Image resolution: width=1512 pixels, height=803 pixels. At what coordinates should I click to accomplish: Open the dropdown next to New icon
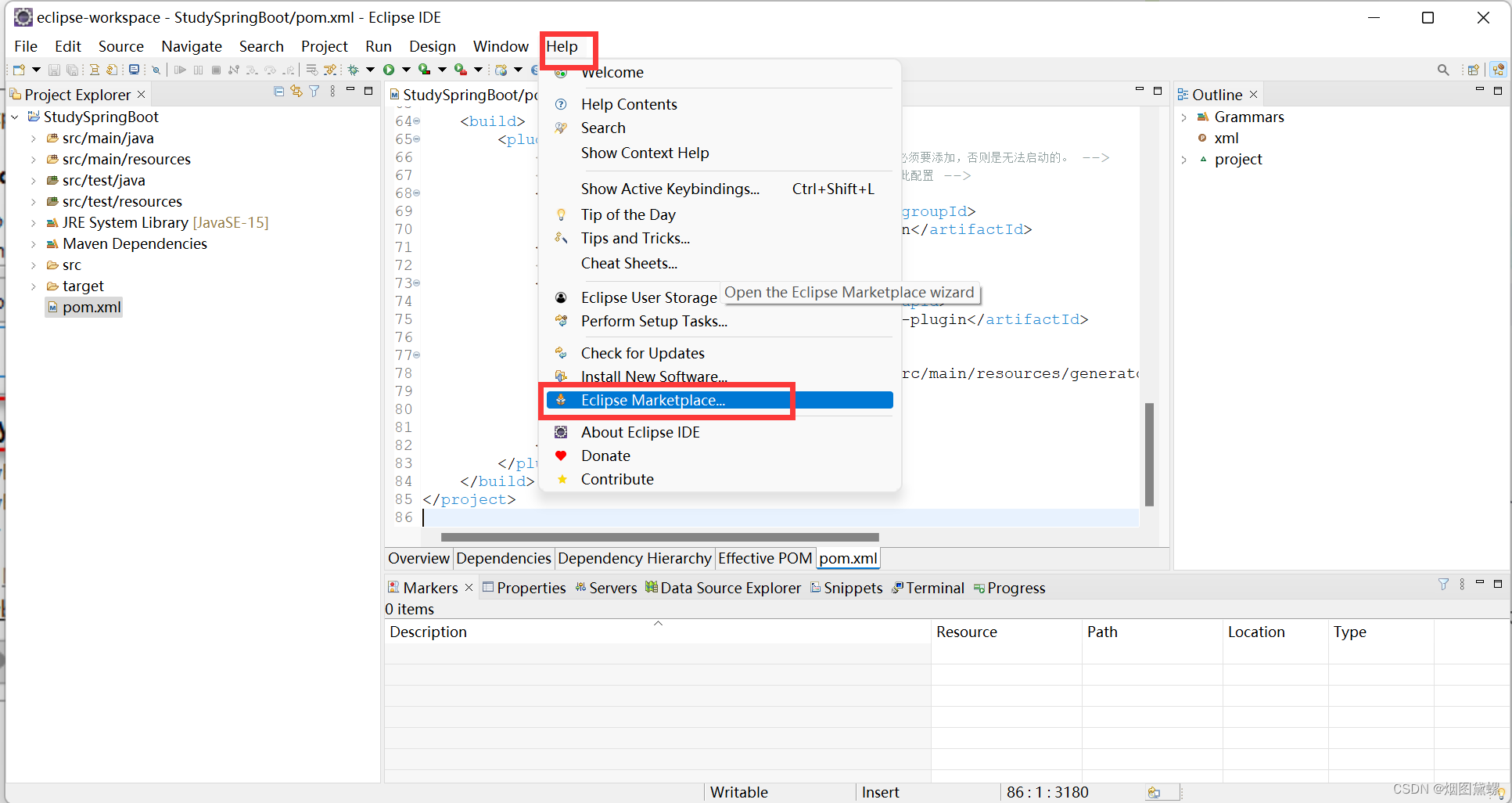(36, 70)
